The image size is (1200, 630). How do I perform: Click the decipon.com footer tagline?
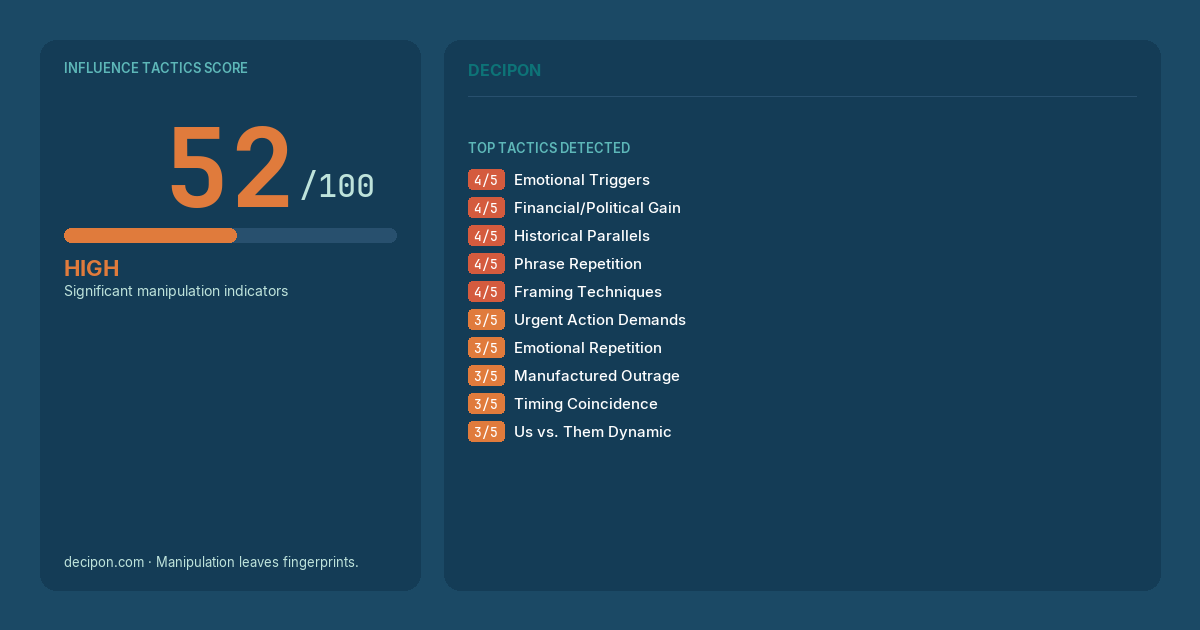click(211, 562)
